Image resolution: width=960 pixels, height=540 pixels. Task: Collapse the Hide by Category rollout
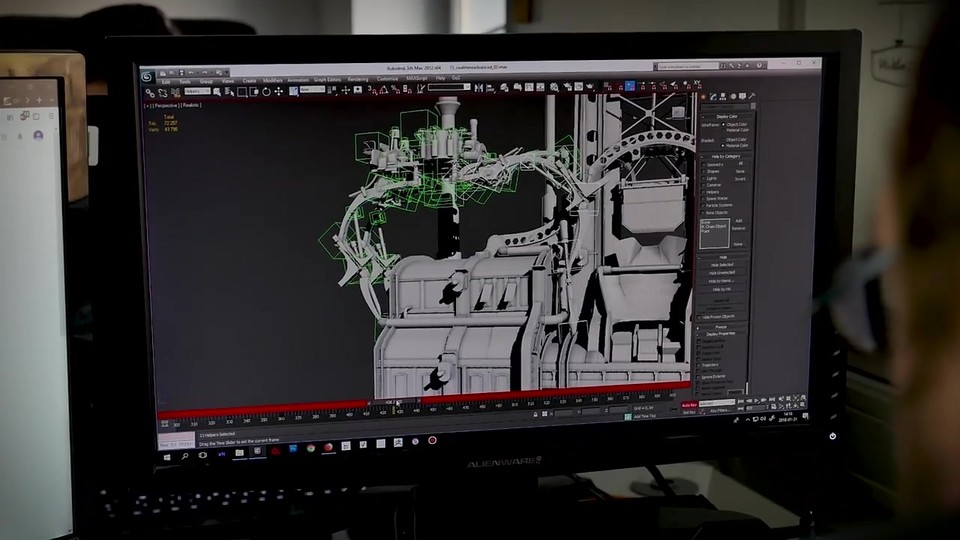pyautogui.click(x=726, y=156)
